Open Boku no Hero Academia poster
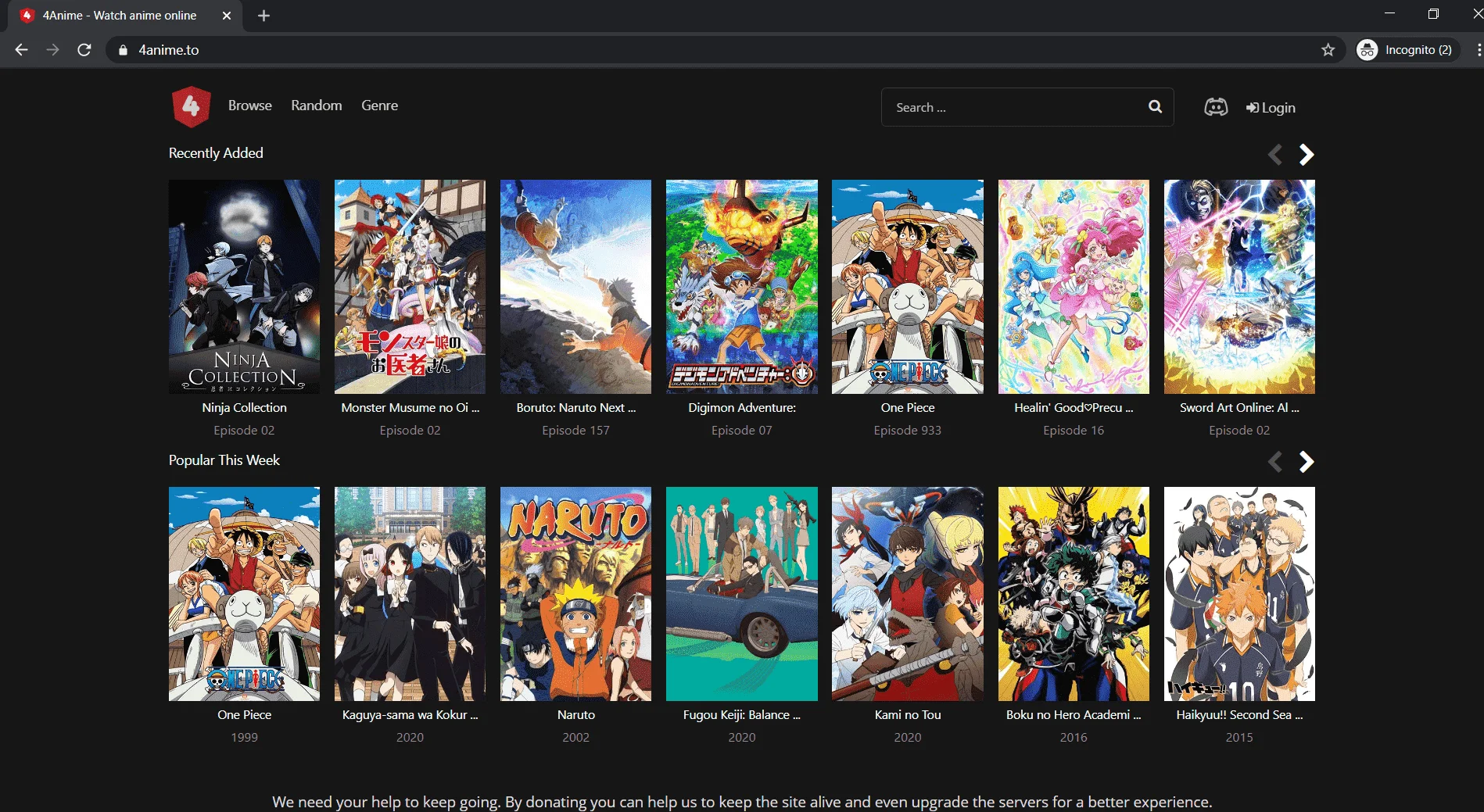The image size is (1484, 812). coord(1074,594)
